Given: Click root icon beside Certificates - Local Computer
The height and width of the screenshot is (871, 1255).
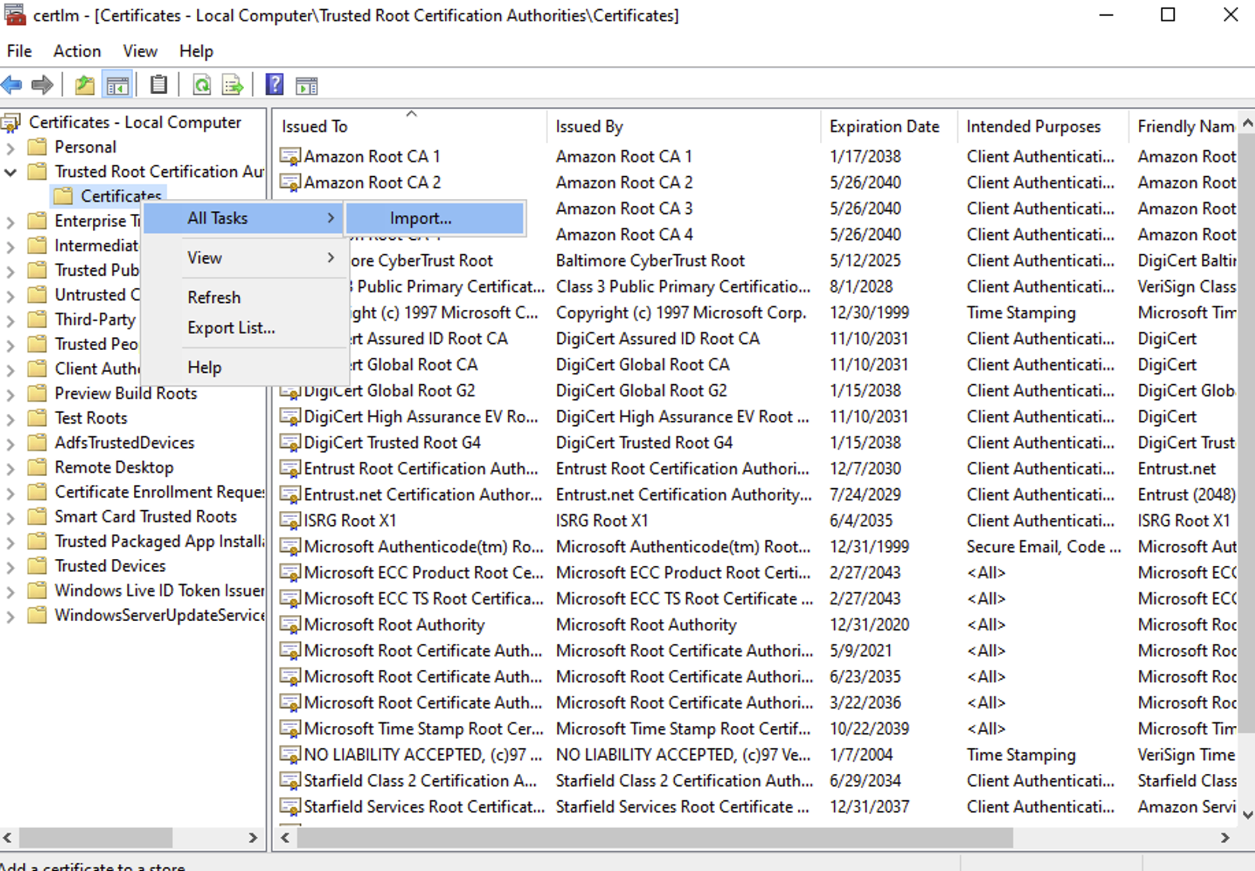Looking at the screenshot, I should click(11, 122).
